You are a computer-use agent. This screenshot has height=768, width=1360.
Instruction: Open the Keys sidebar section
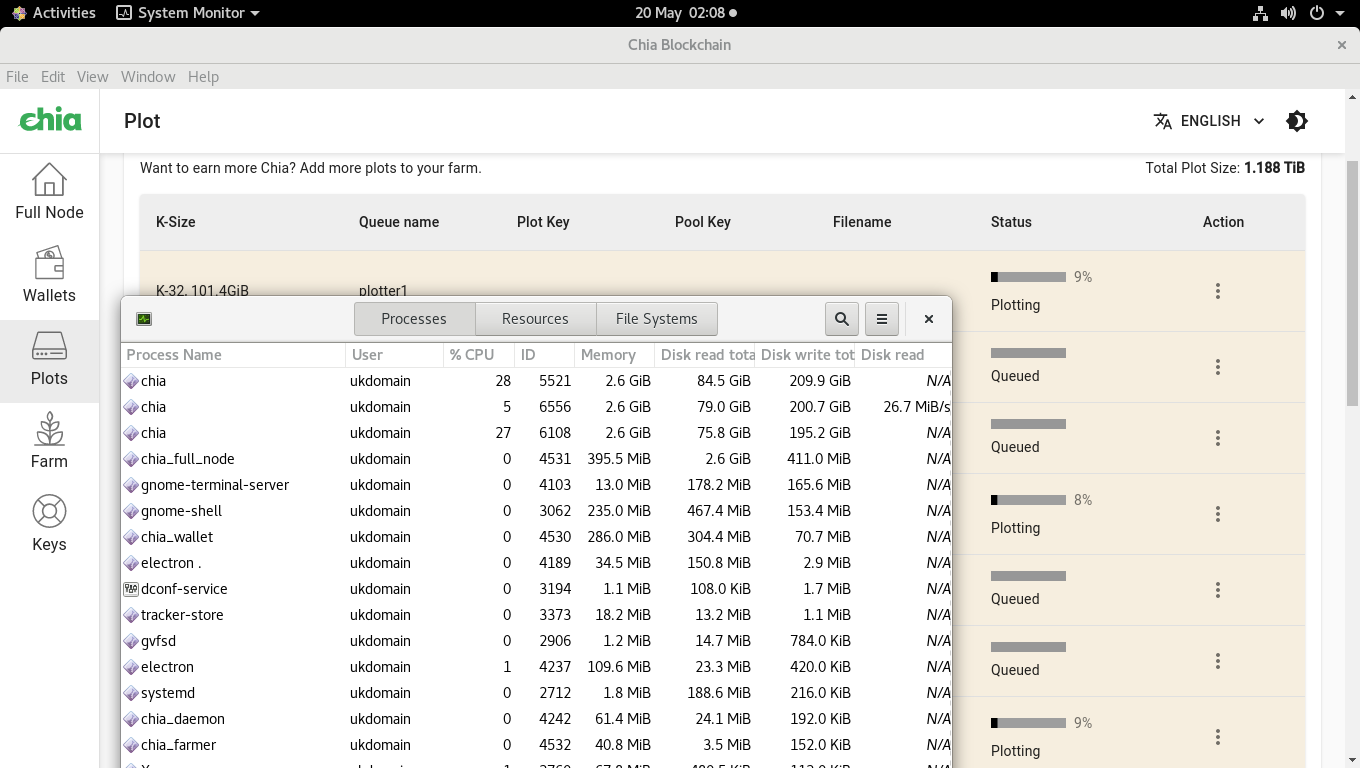(49, 525)
